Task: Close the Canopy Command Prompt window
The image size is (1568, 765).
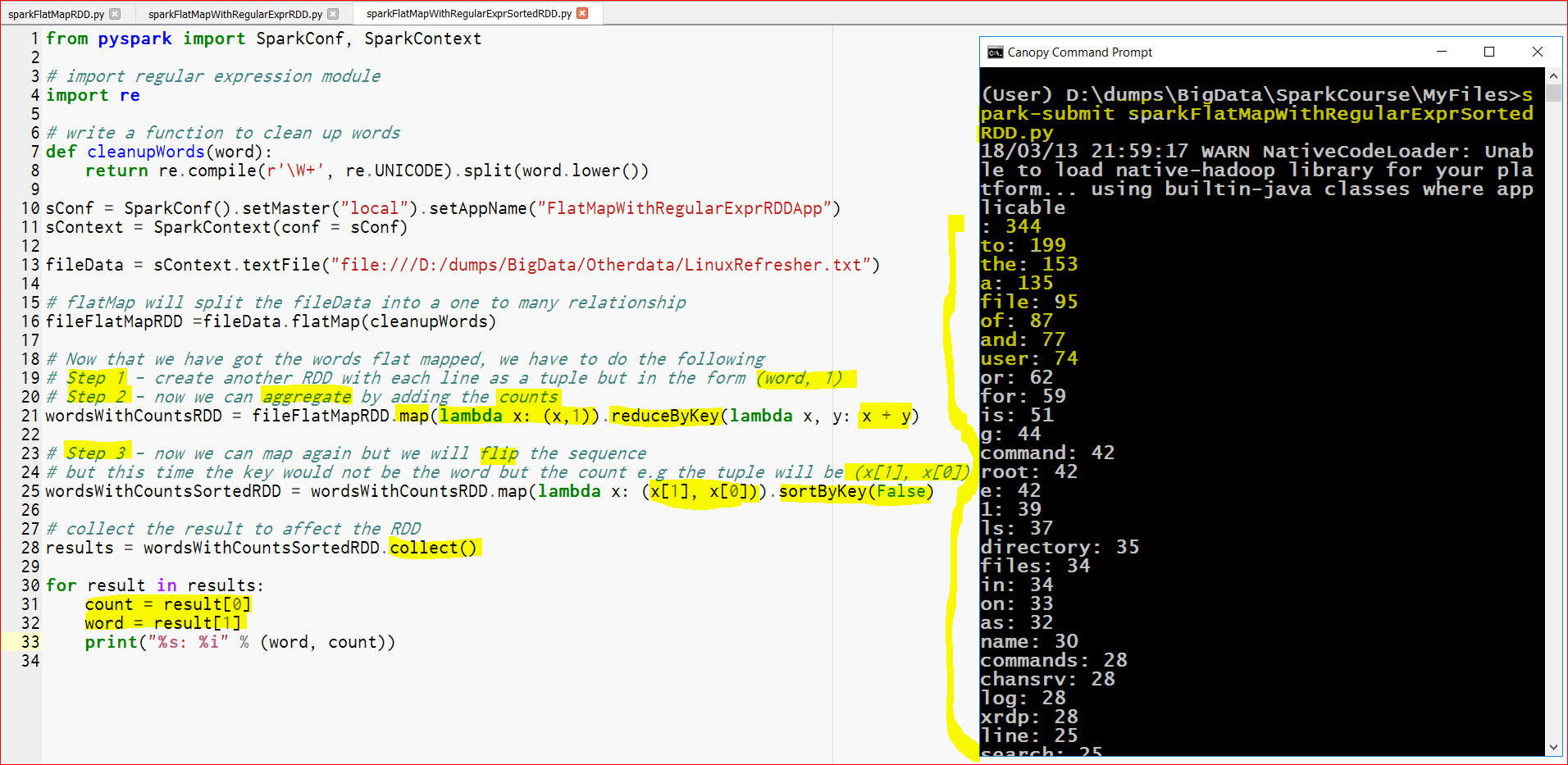Action: pos(1538,52)
